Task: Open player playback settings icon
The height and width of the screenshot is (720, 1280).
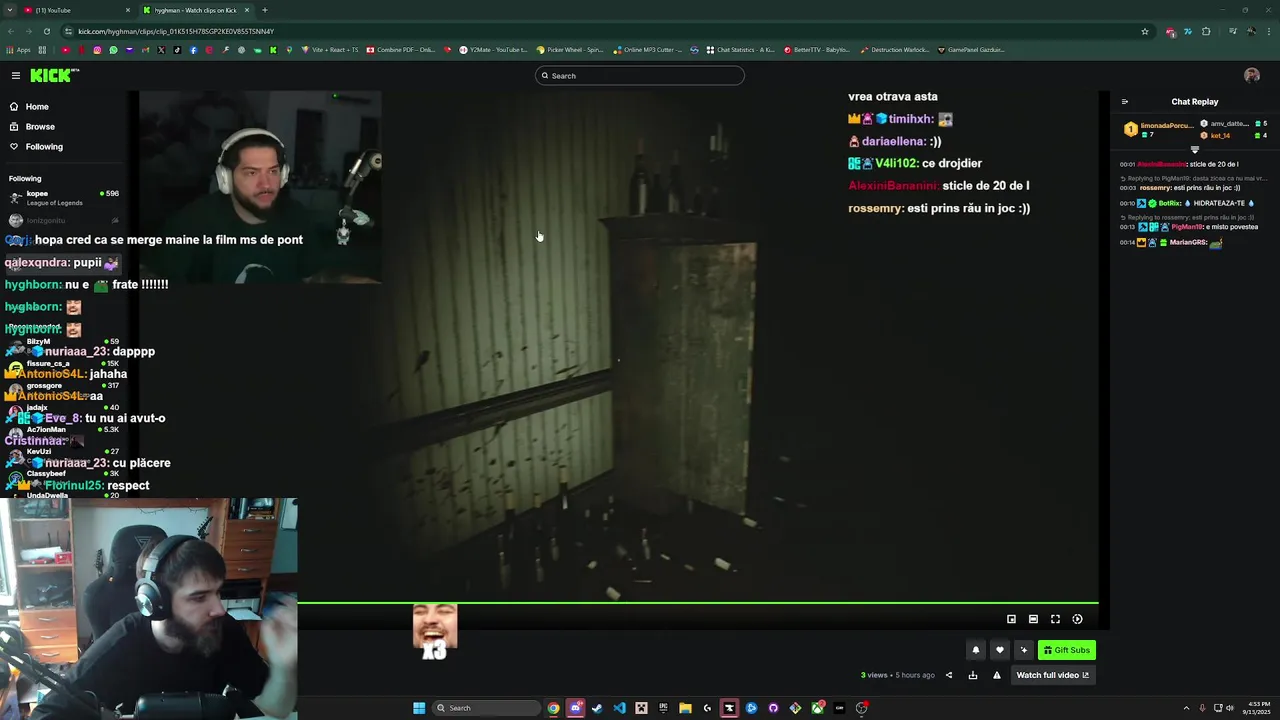Action: (x=1077, y=619)
